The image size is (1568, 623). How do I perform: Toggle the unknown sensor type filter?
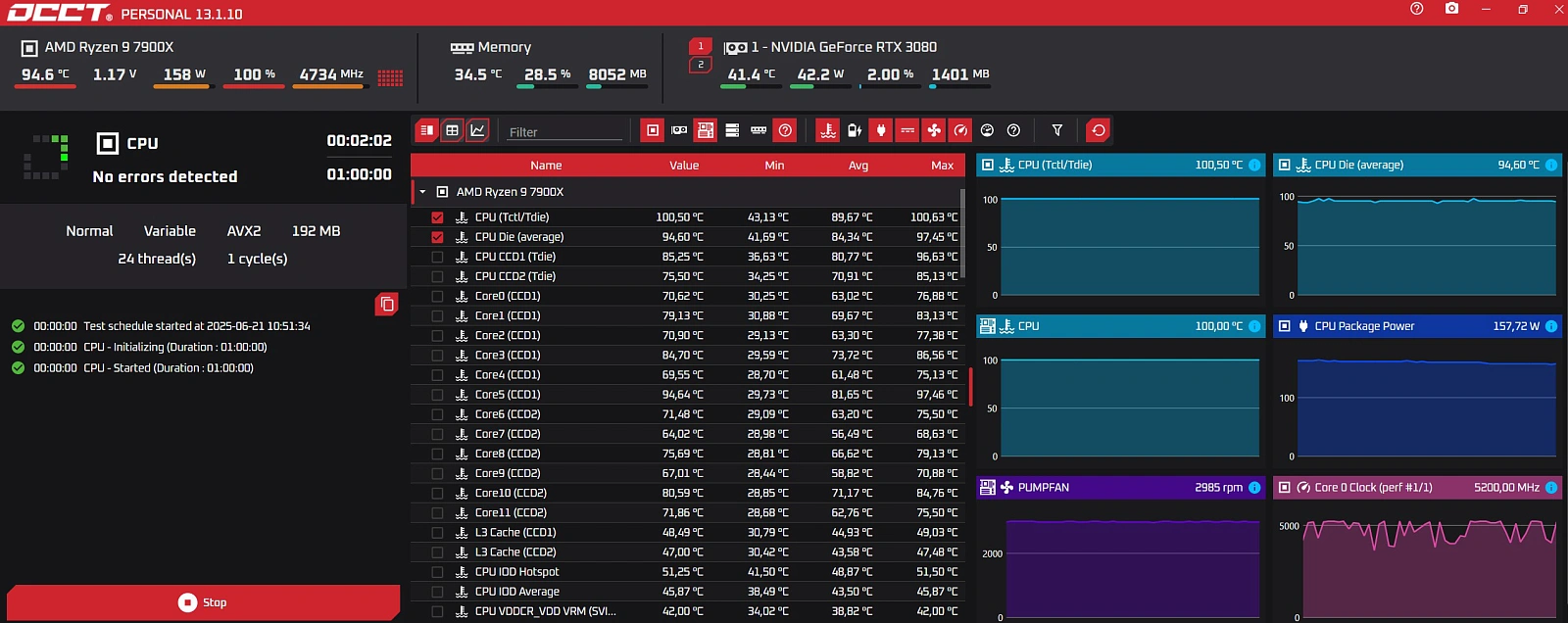(x=1013, y=130)
